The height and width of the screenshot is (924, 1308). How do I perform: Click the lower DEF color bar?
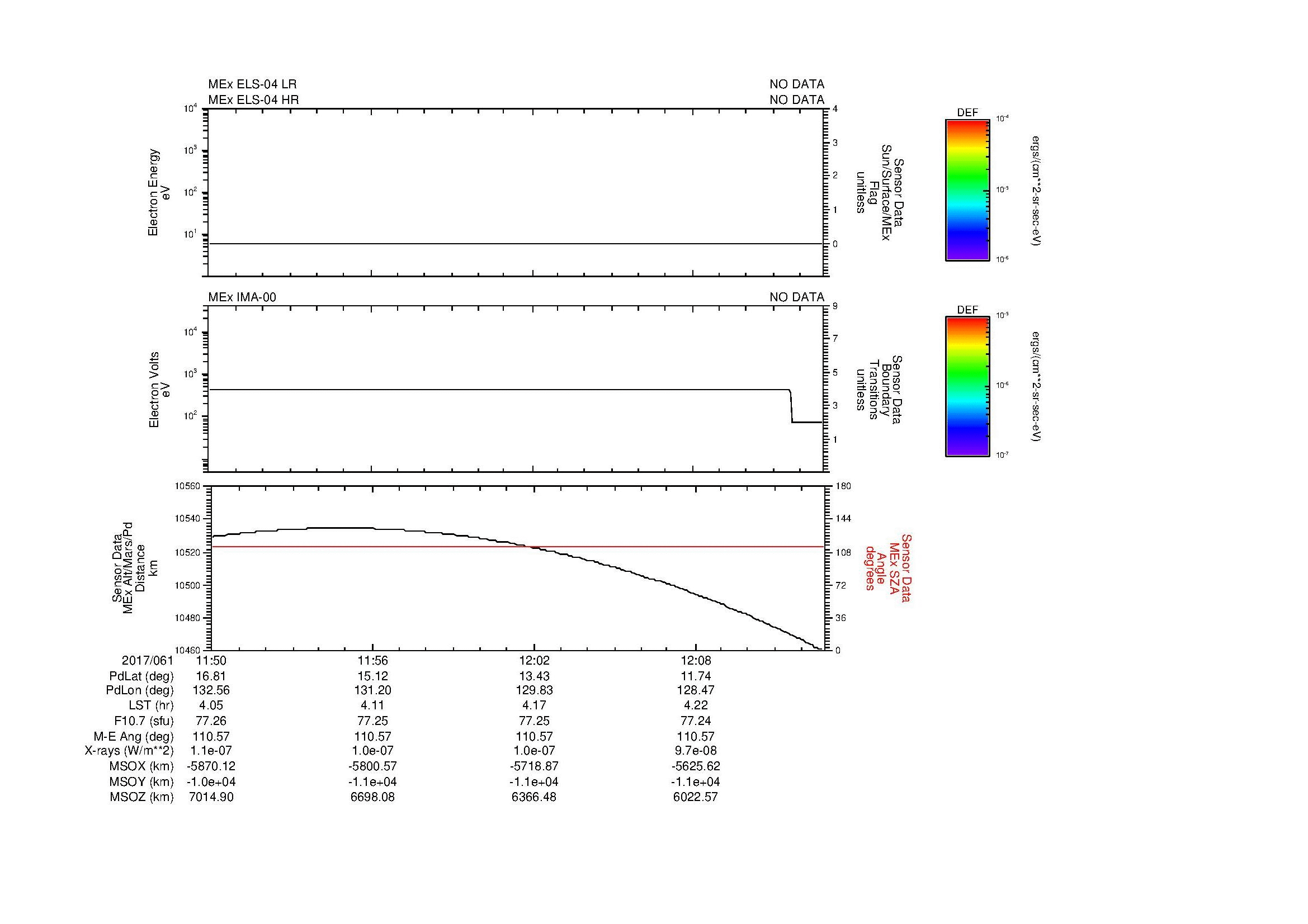pos(967,387)
